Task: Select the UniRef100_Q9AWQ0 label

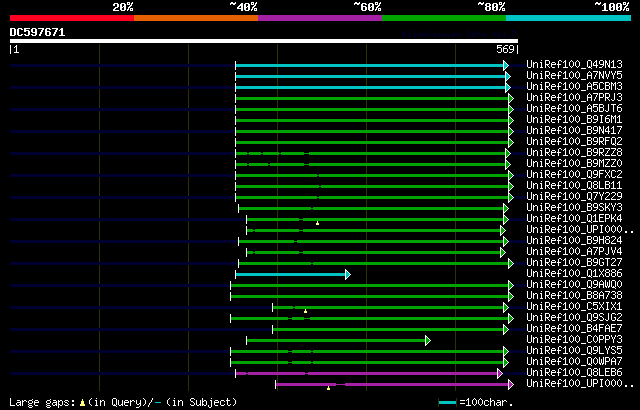Action: (574, 285)
